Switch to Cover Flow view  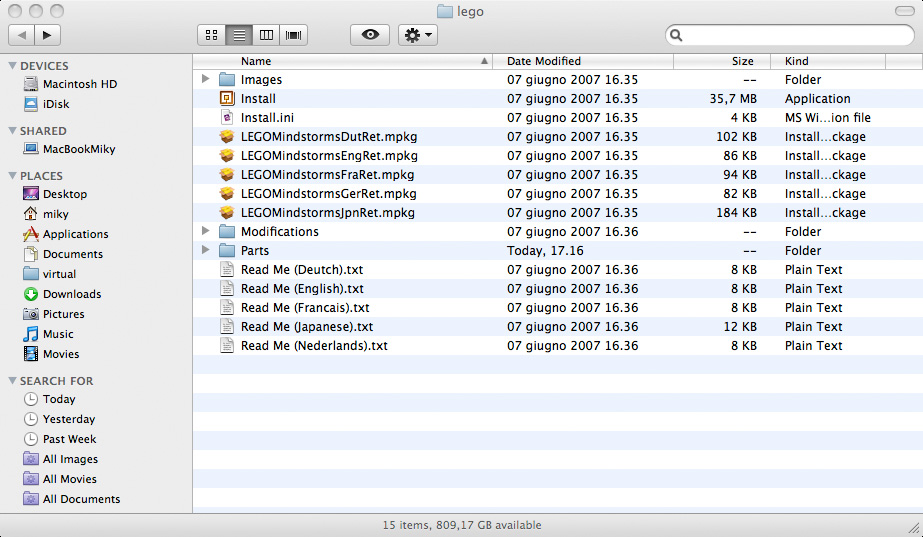click(x=294, y=35)
